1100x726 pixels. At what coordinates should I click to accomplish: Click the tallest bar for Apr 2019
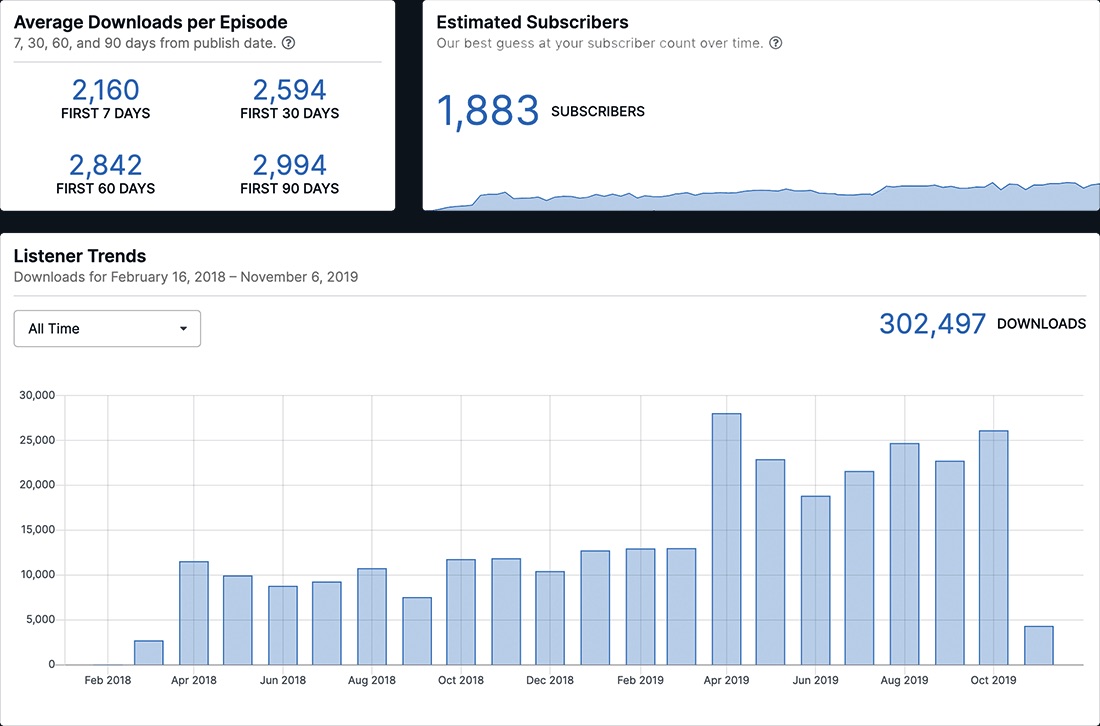pyautogui.click(x=726, y=539)
